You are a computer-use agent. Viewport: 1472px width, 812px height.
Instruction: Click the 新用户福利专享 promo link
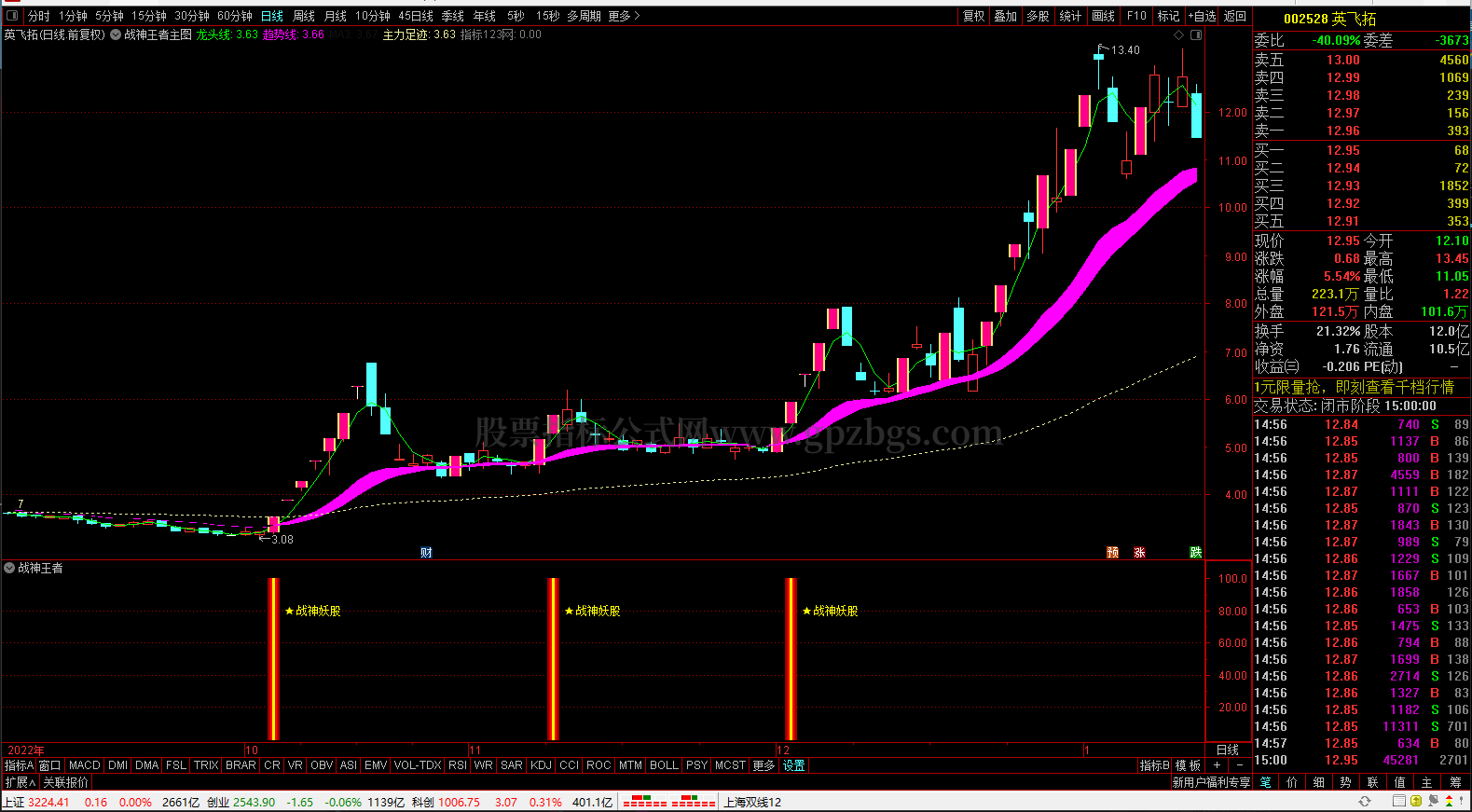click(1211, 782)
